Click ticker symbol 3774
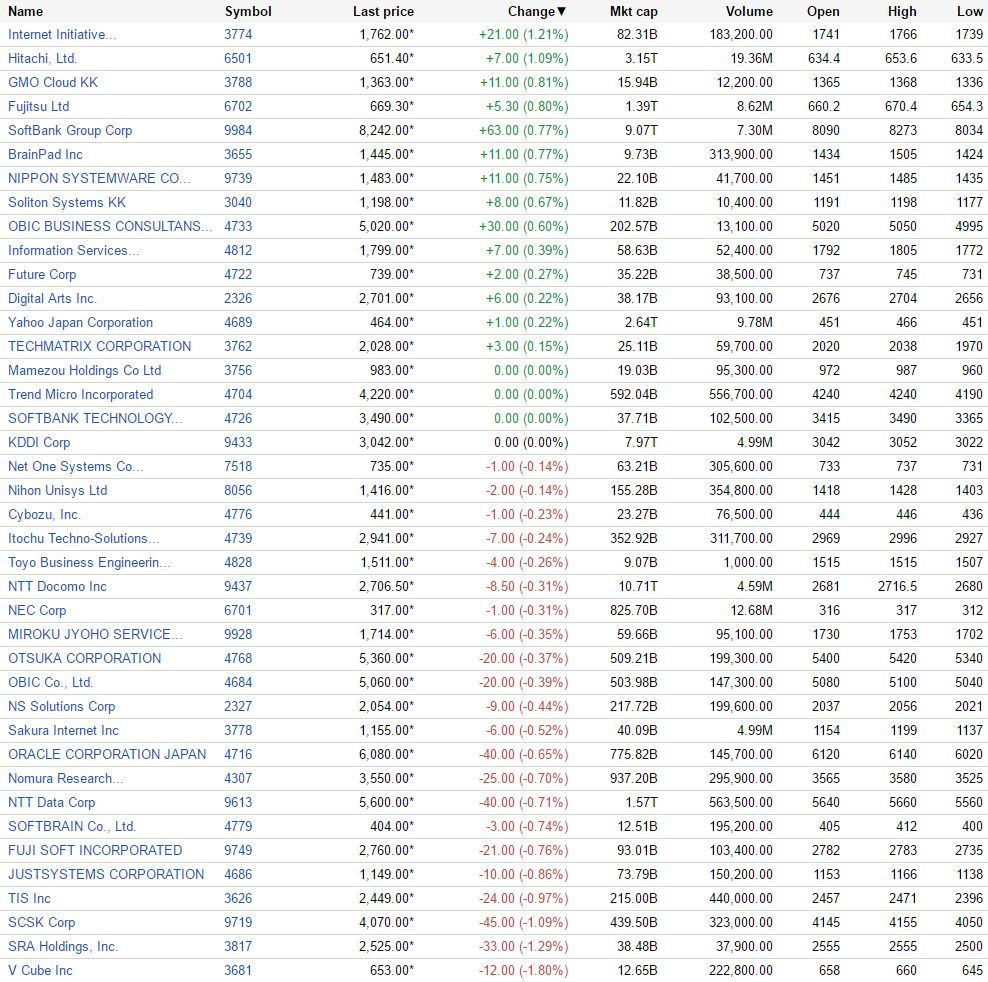This screenshot has height=982, width=988. click(238, 35)
